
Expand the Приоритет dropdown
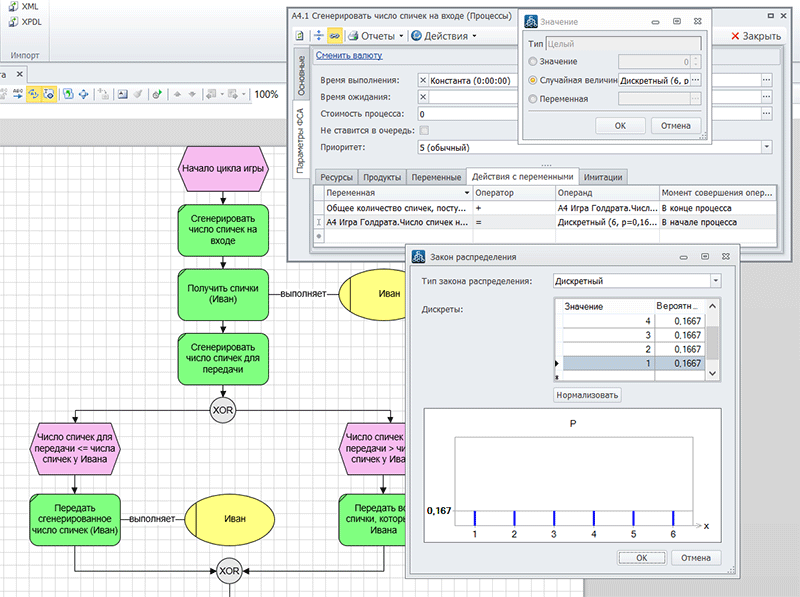(x=766, y=147)
